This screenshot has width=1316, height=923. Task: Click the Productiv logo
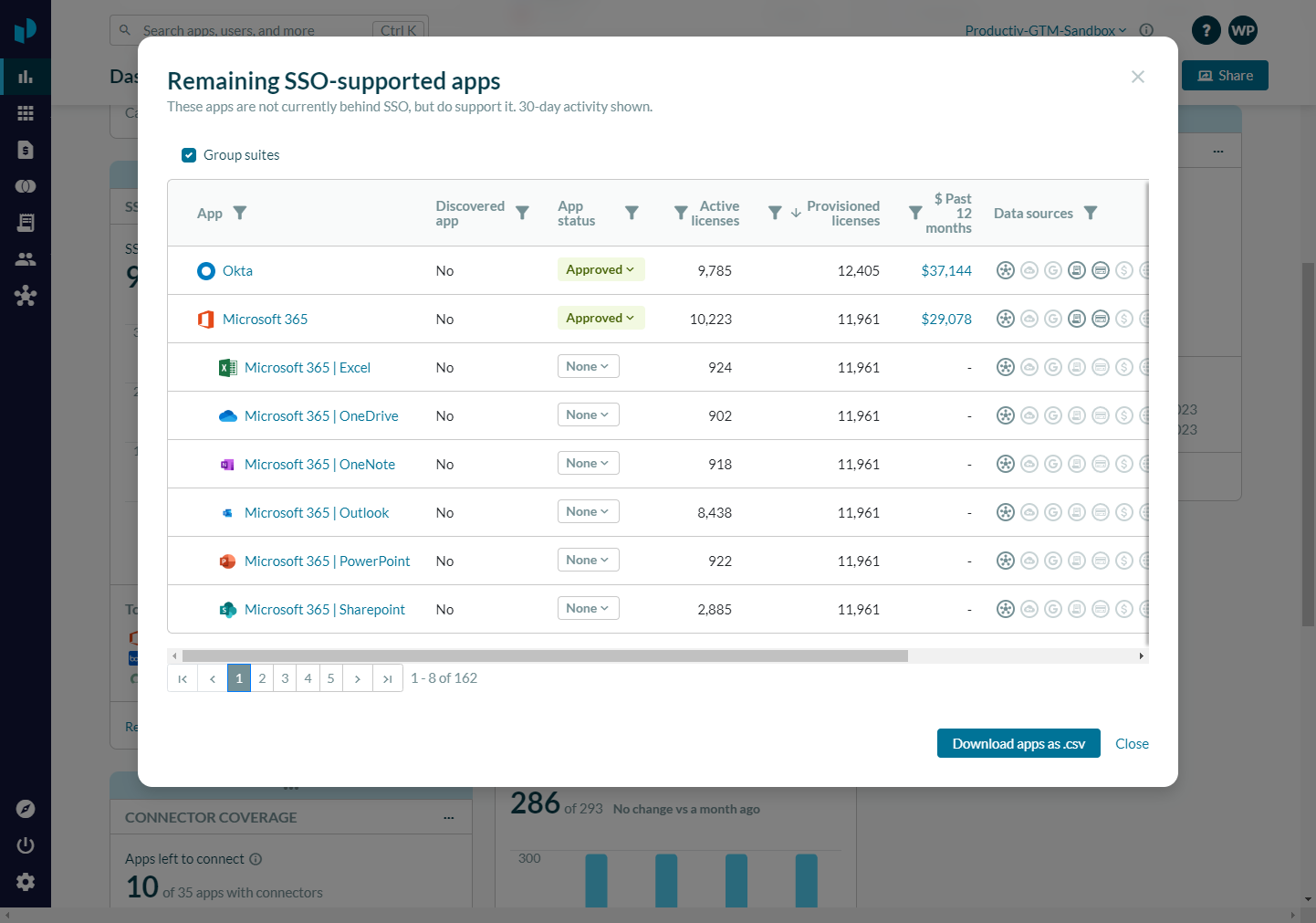26,30
